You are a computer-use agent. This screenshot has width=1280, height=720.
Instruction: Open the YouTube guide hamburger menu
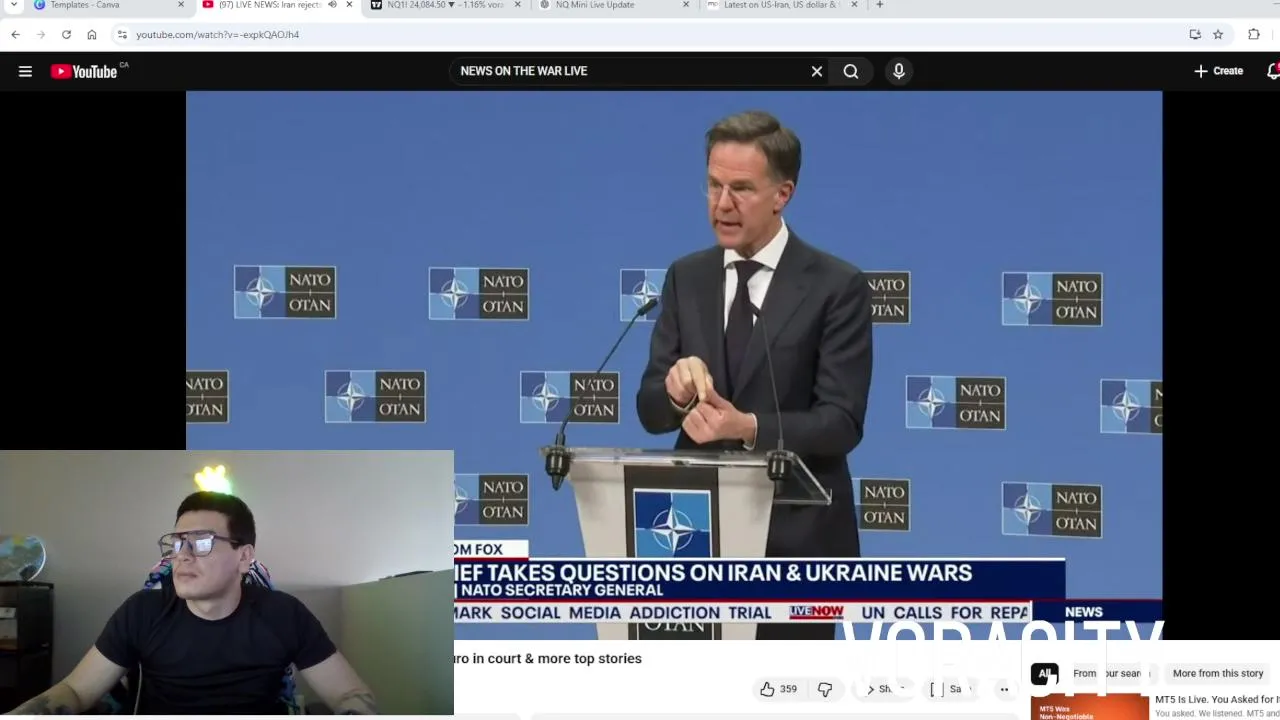point(25,71)
